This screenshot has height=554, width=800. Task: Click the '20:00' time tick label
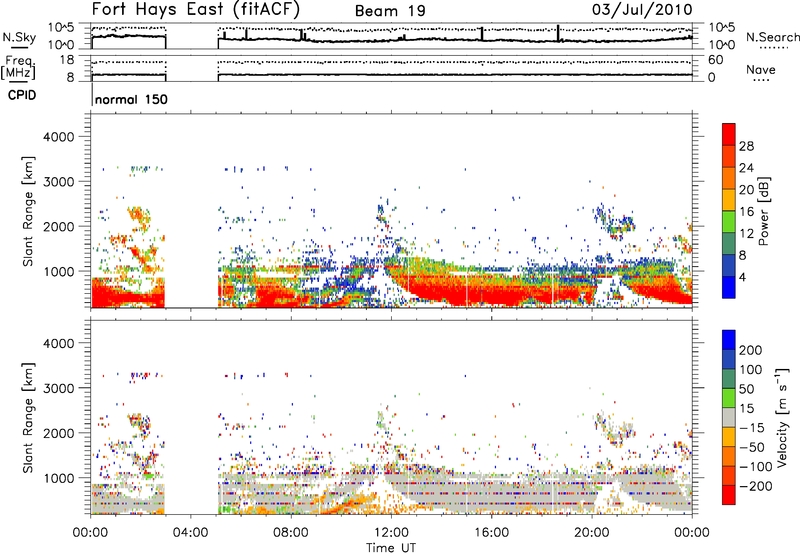pyautogui.click(x=592, y=533)
